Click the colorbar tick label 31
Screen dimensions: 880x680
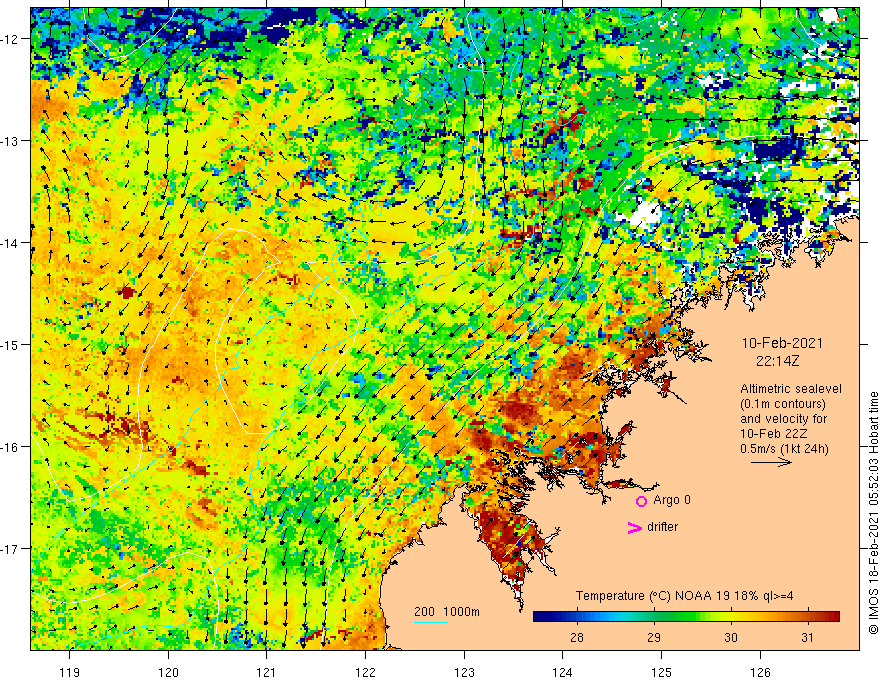(x=807, y=637)
